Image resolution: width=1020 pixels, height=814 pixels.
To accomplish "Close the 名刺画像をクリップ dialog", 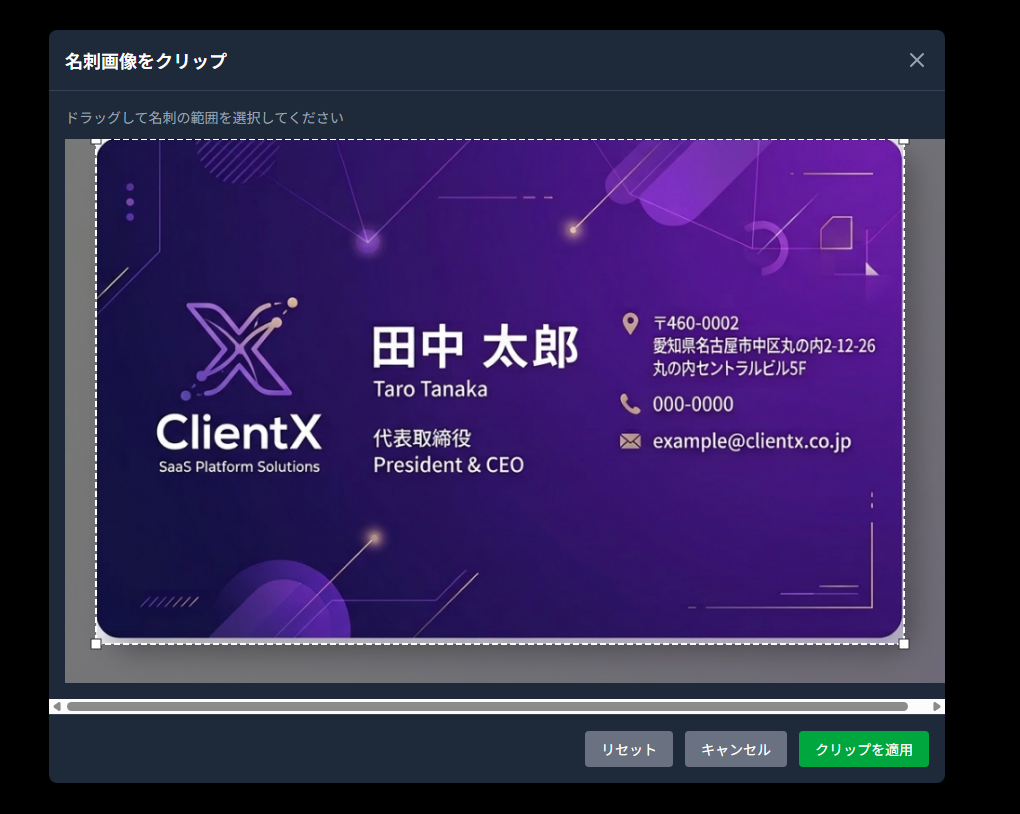I will [x=916, y=60].
